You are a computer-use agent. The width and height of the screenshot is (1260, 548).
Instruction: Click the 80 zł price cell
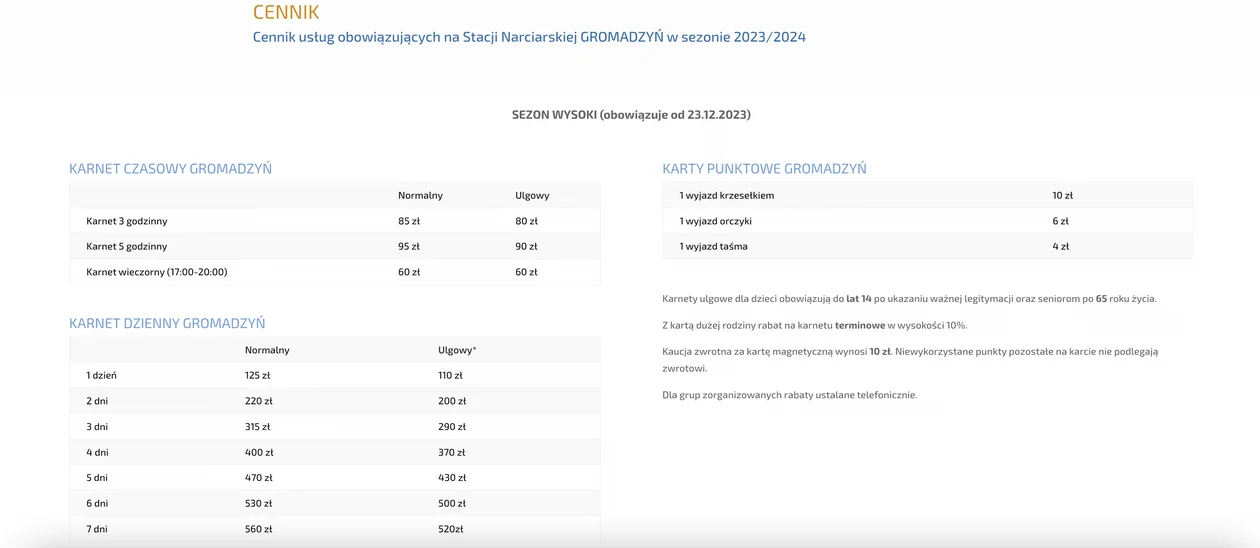526,221
